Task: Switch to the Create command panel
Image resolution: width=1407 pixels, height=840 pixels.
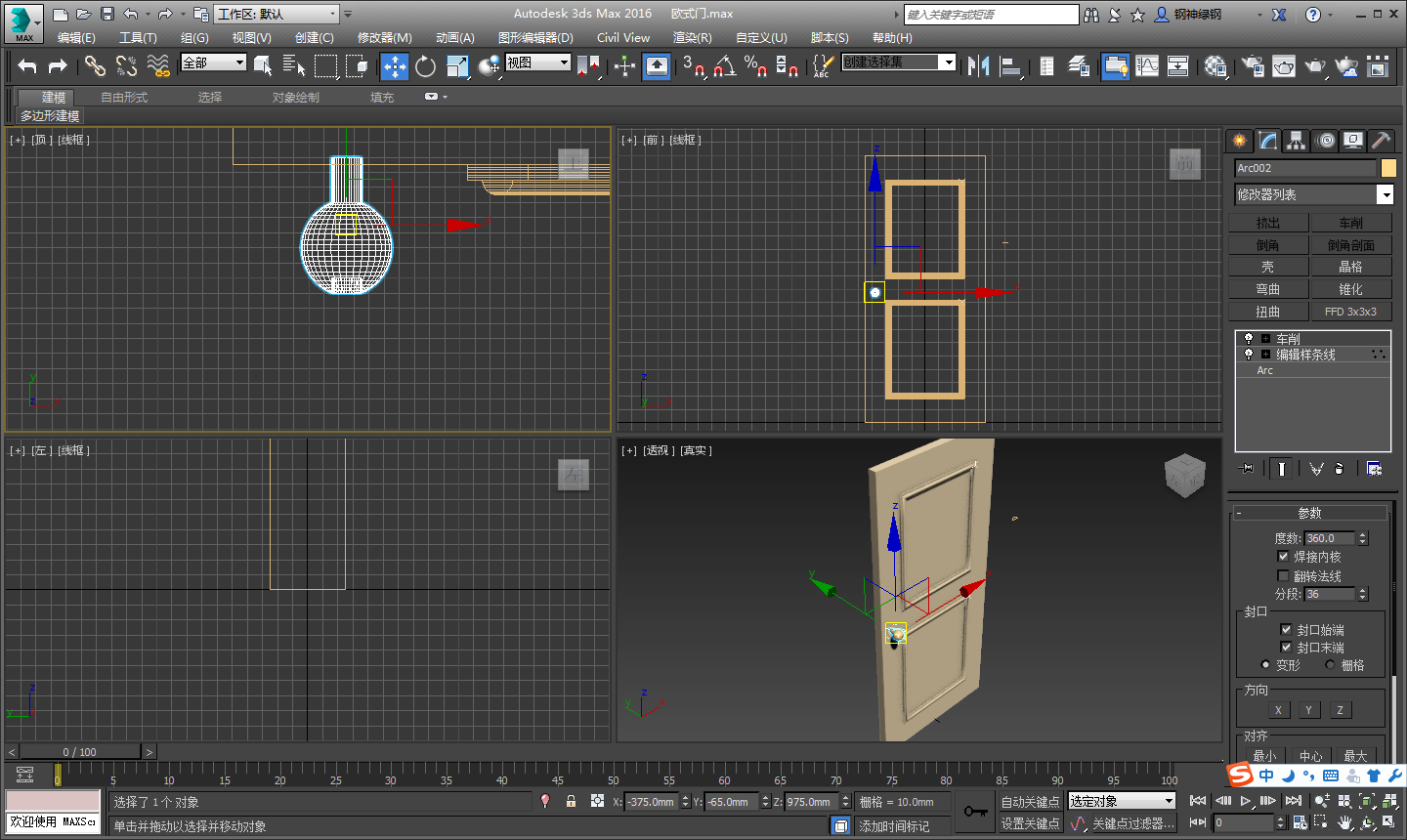Action: pyautogui.click(x=1239, y=141)
